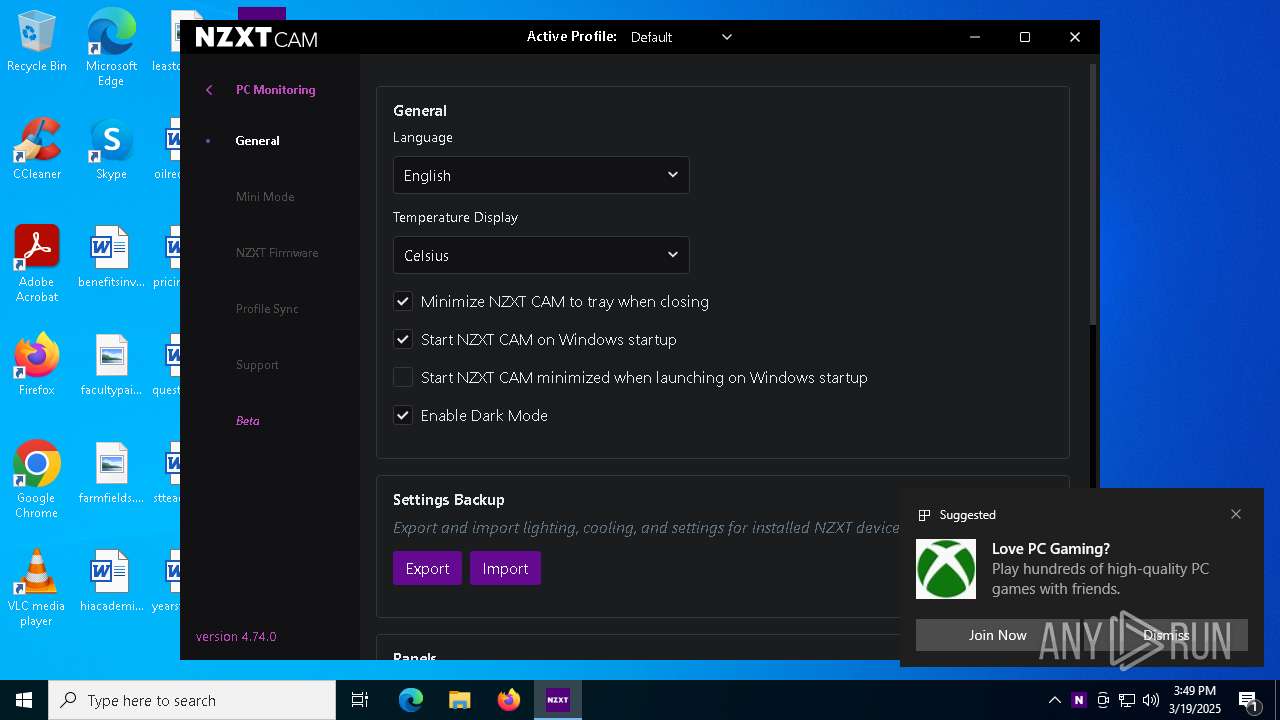Click the Settings Backup heading
Image resolution: width=1280 pixels, height=720 pixels.
(448, 500)
